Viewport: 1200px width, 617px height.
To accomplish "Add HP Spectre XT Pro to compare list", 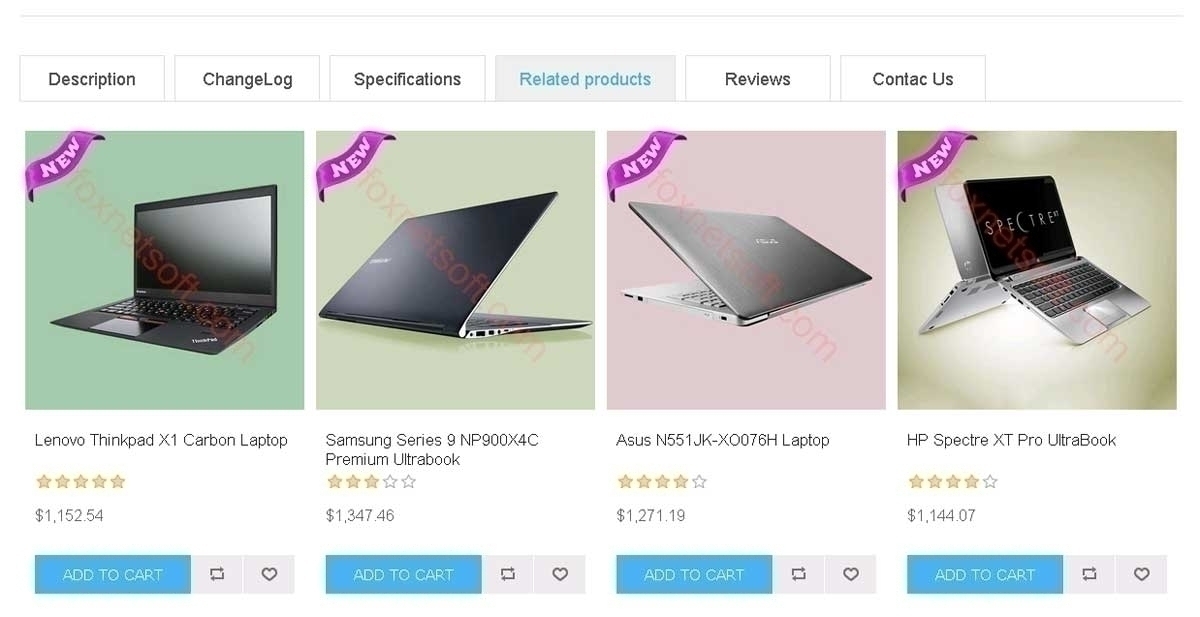I will [1089, 574].
